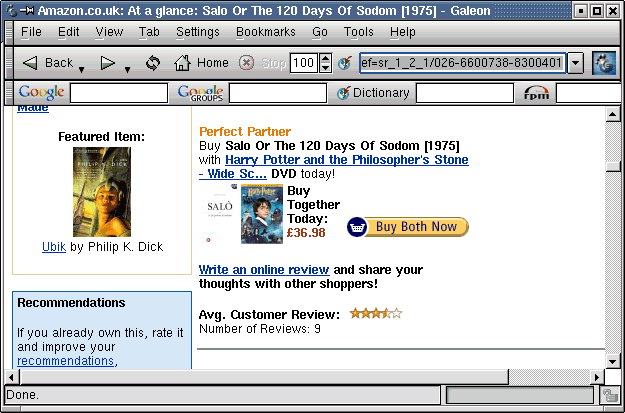Reload the page with the refresh icon
The image size is (625, 413).
point(153,63)
